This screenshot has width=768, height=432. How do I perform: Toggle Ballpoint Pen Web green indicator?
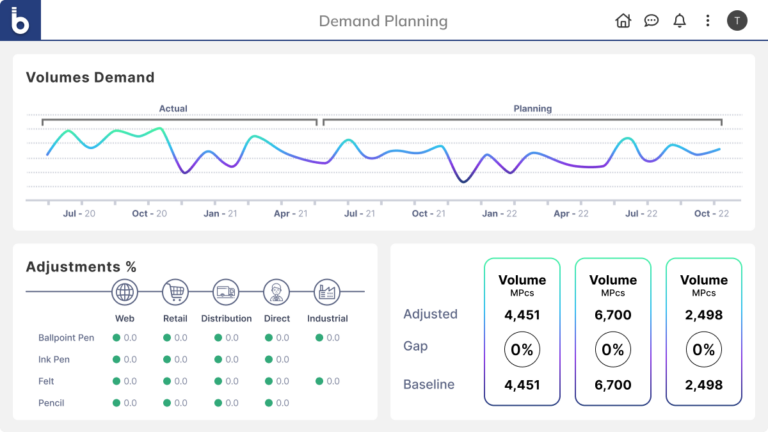click(x=116, y=338)
